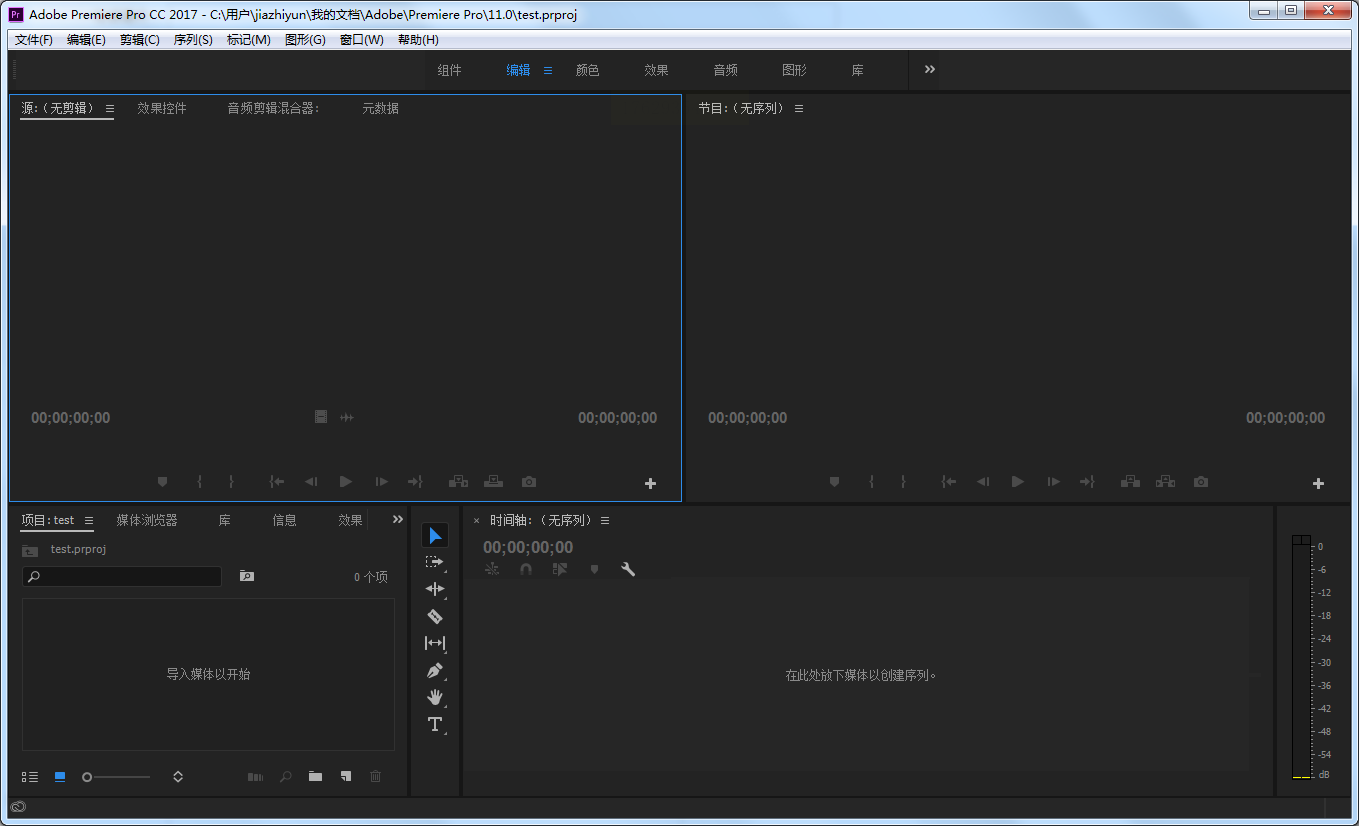Switch to the 媒体浏览器 tab

[x=147, y=520]
